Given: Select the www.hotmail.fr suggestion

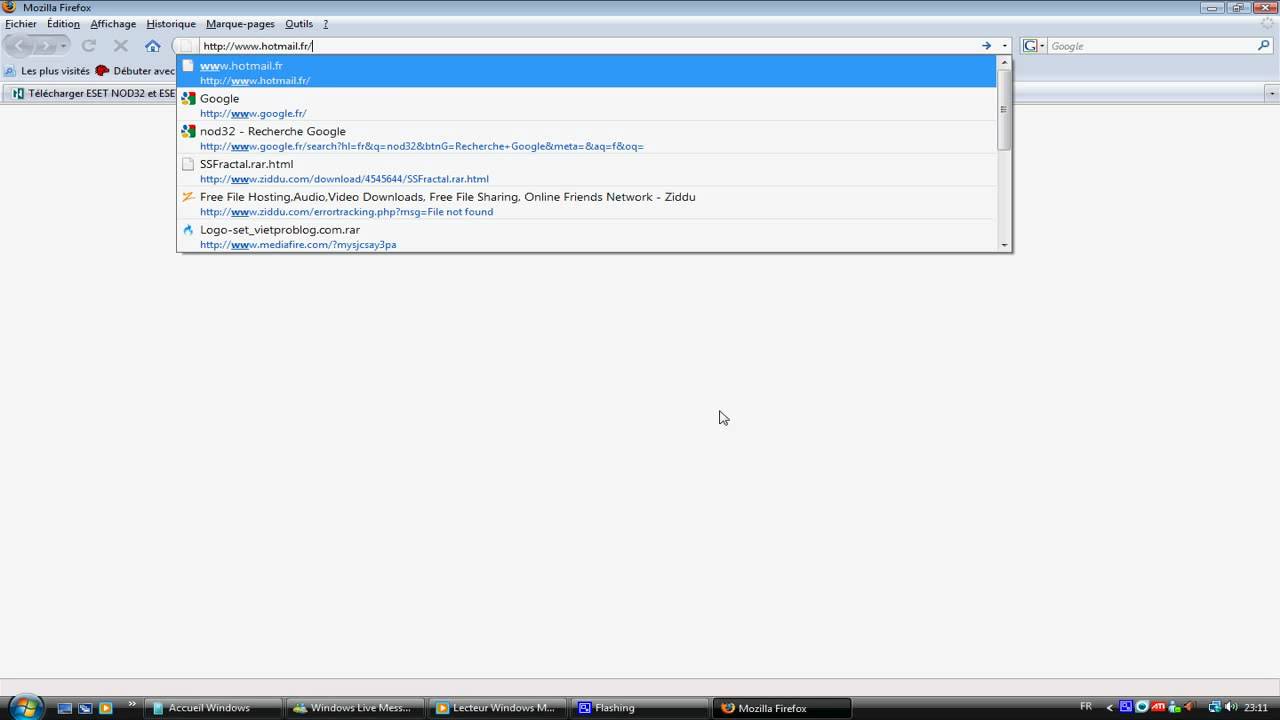Looking at the screenshot, I should 587,72.
